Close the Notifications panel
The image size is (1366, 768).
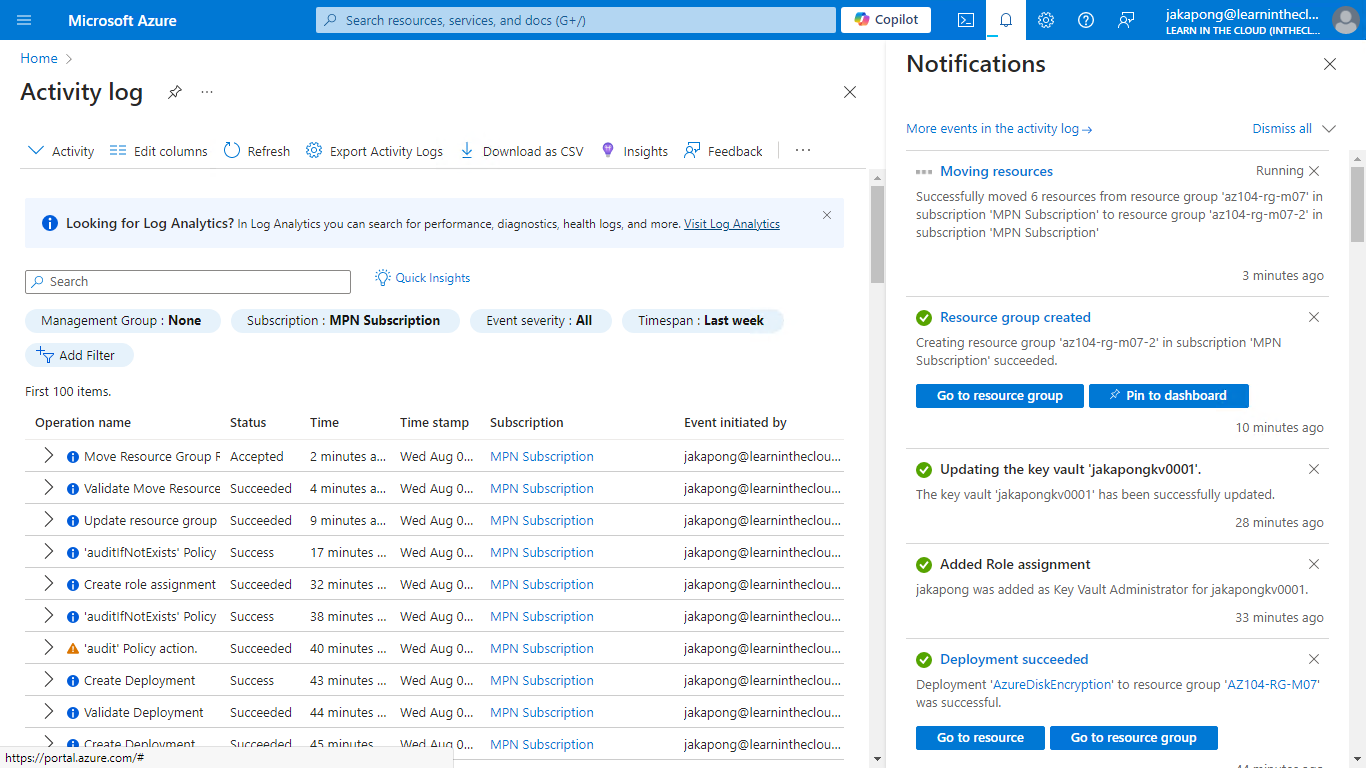pyautogui.click(x=1330, y=64)
